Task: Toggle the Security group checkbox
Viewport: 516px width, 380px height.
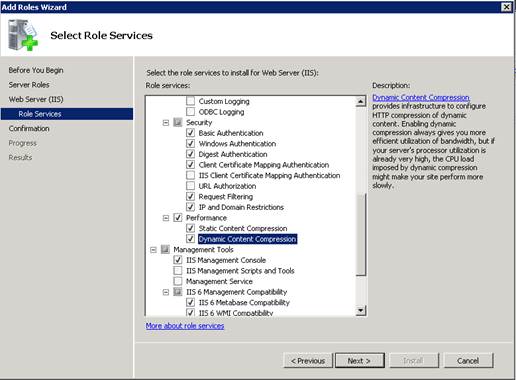Action: (x=178, y=122)
